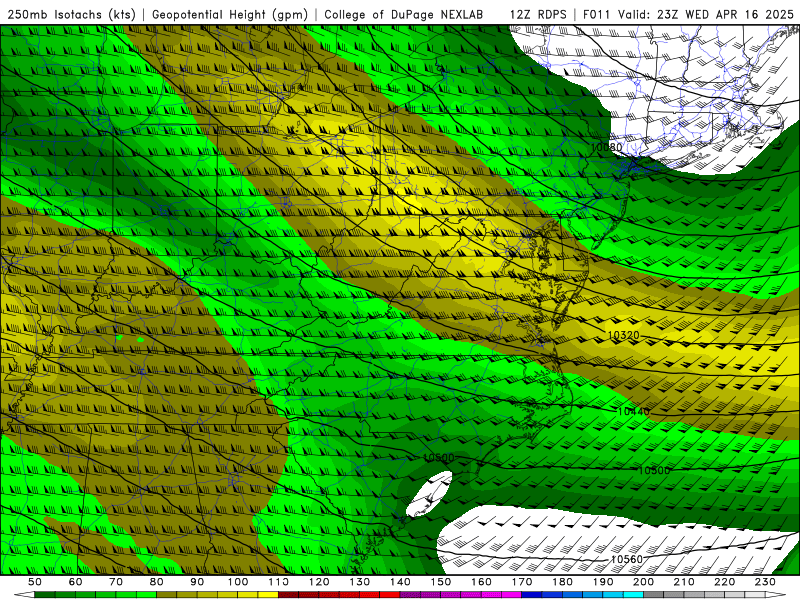Click the 150 color scale label

coord(441,582)
